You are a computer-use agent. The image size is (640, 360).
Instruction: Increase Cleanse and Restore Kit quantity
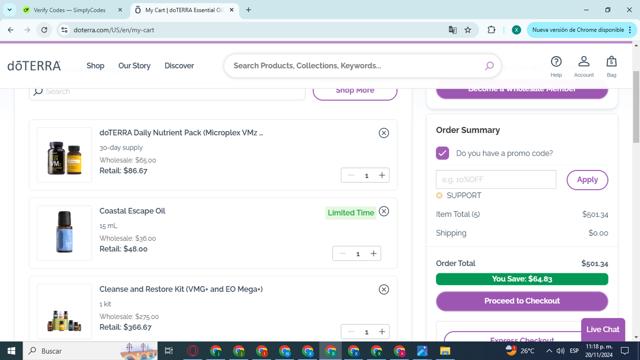click(x=382, y=331)
